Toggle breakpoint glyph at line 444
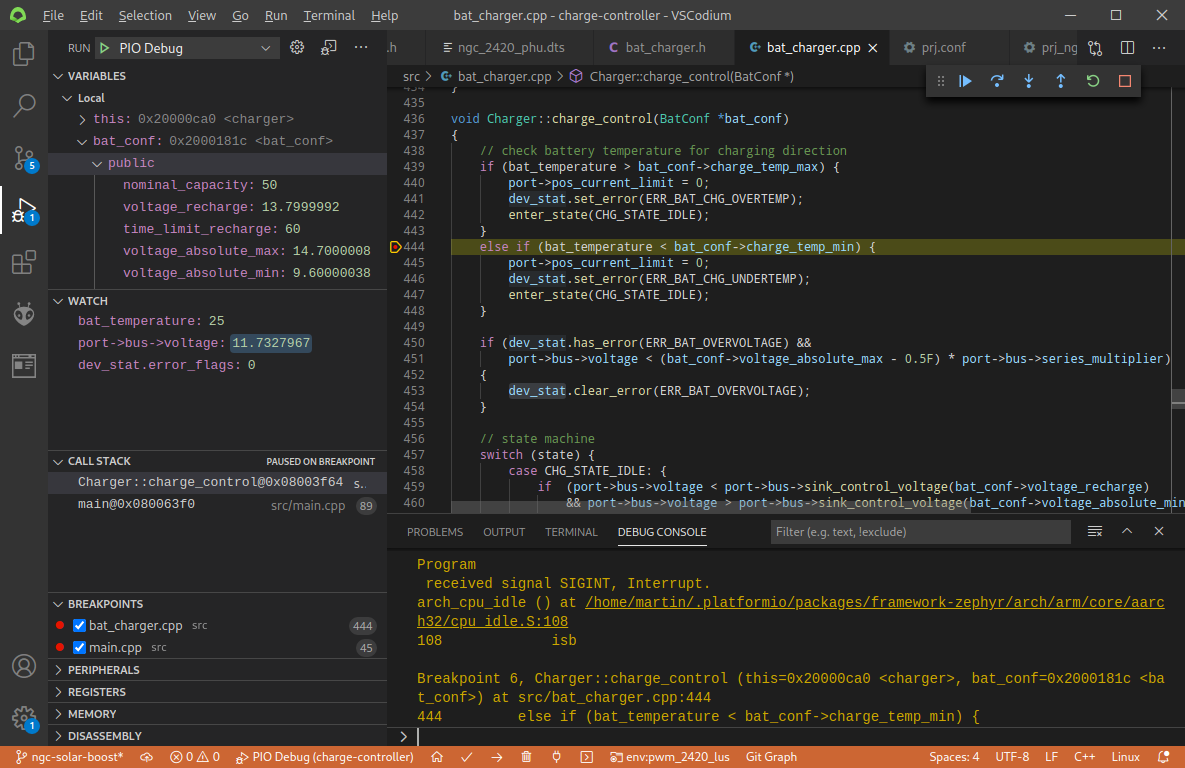This screenshot has width=1185, height=768. (x=394, y=247)
